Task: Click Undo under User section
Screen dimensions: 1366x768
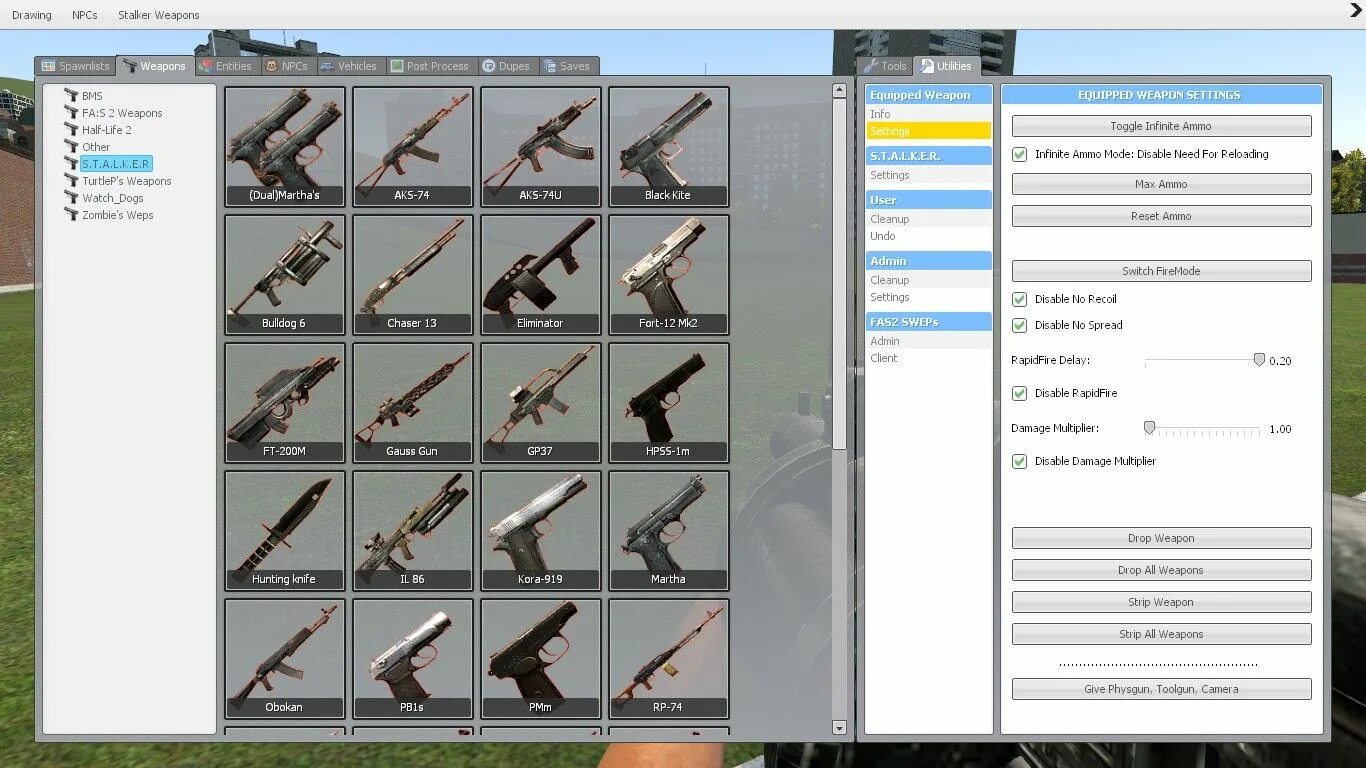Action: pyautogui.click(x=928, y=236)
